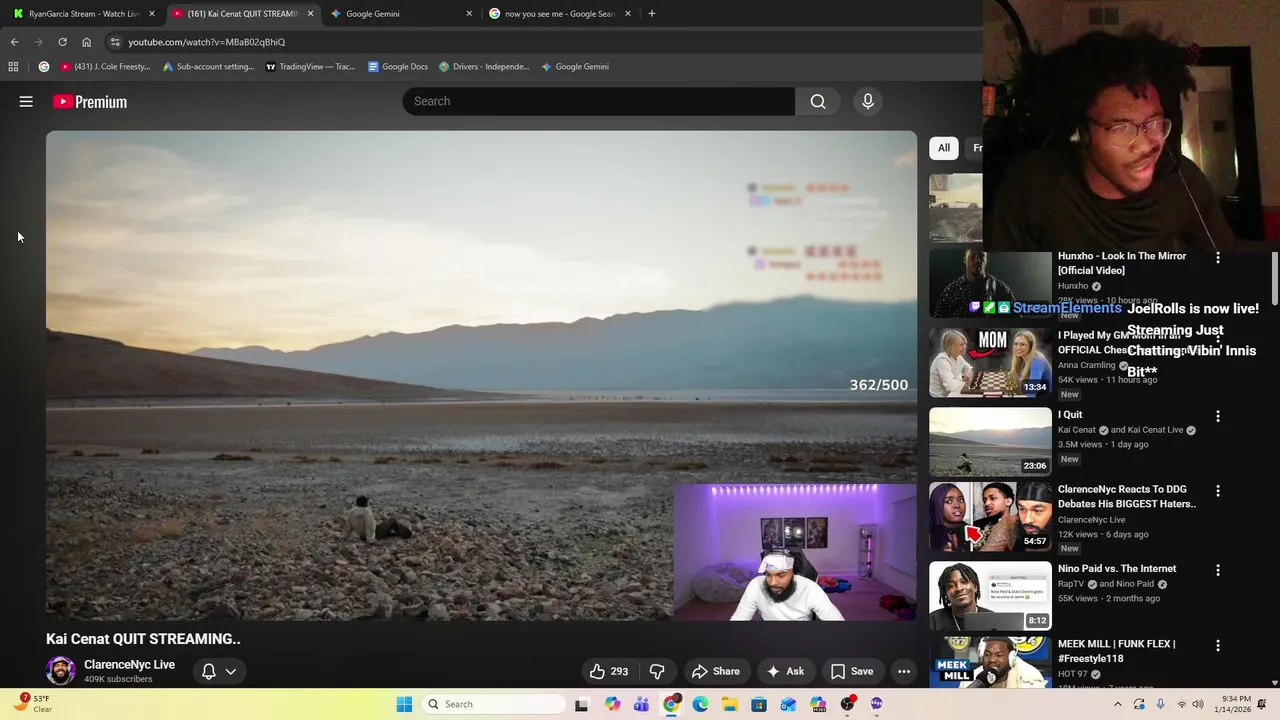
Task: Open Microsoft Edge from taskbar
Action: click(700, 704)
